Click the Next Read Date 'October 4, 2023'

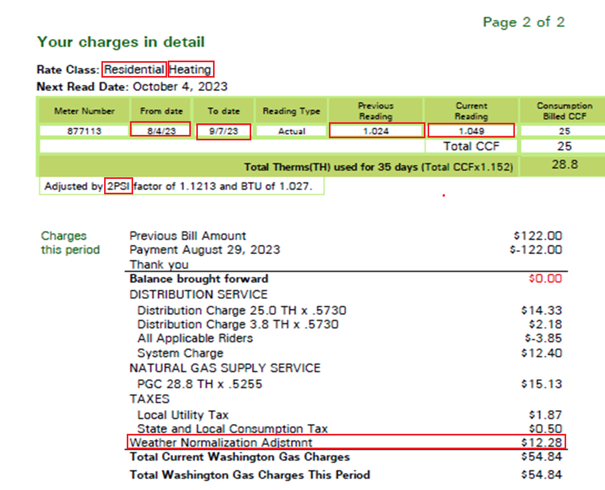click(180, 86)
